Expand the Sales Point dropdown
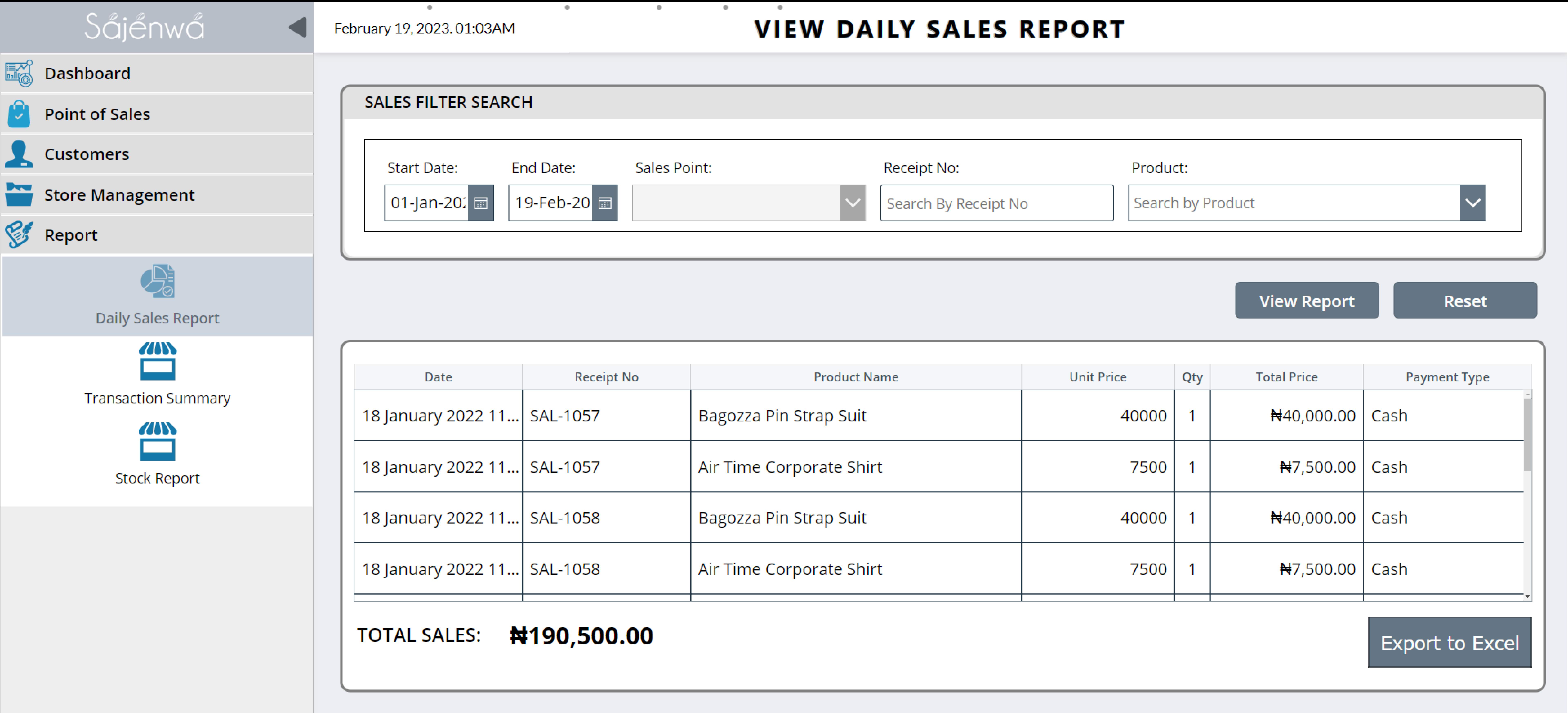The image size is (1568, 713). tap(853, 203)
